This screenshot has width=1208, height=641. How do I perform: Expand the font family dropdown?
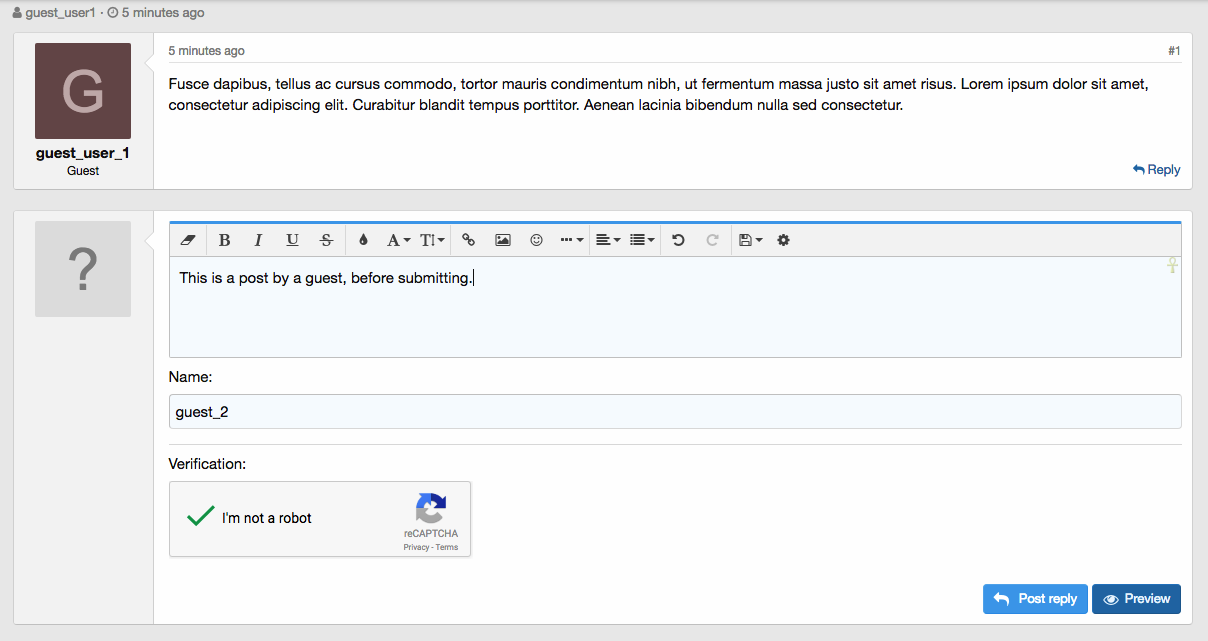point(399,240)
